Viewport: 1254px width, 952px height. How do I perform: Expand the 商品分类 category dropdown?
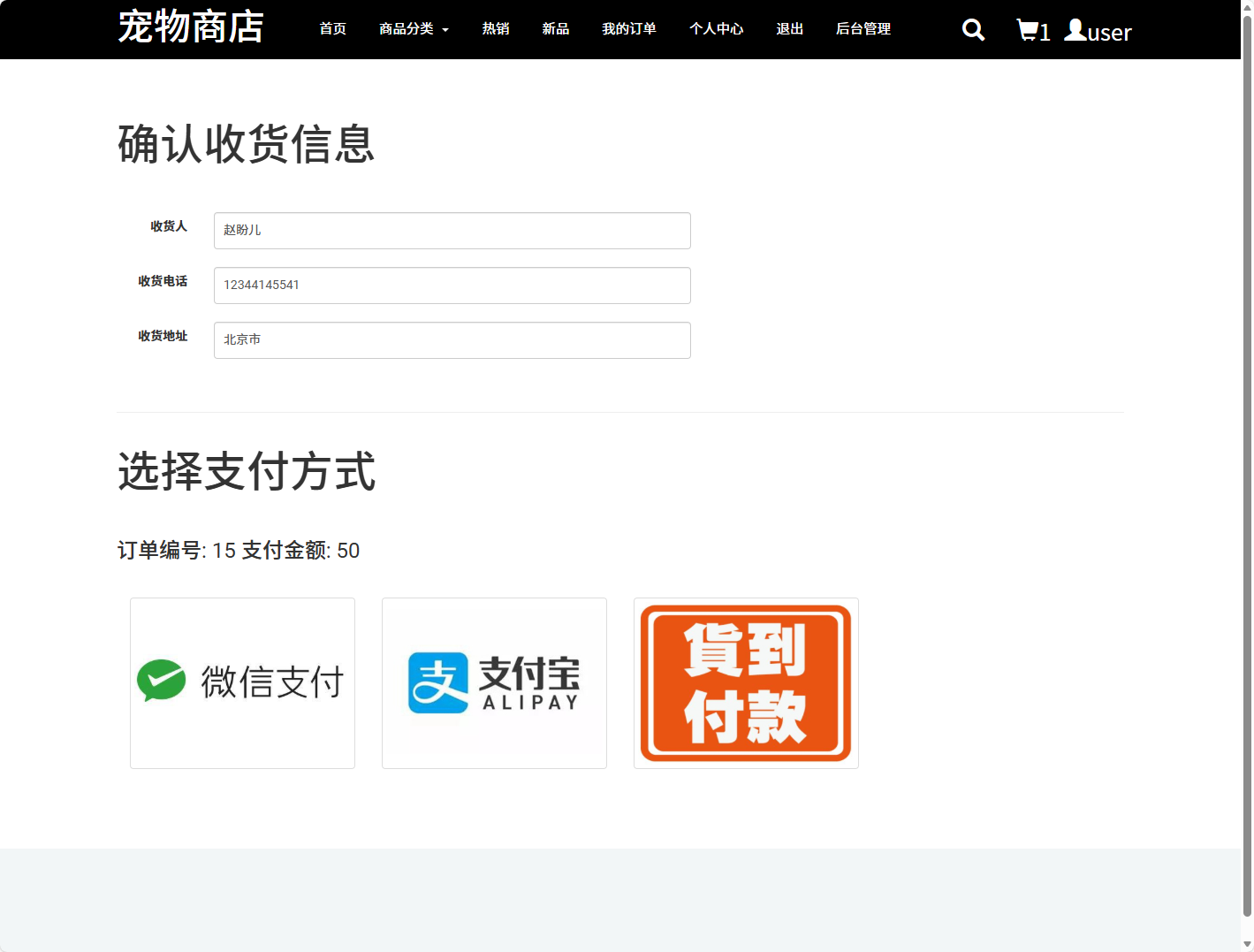tap(414, 29)
